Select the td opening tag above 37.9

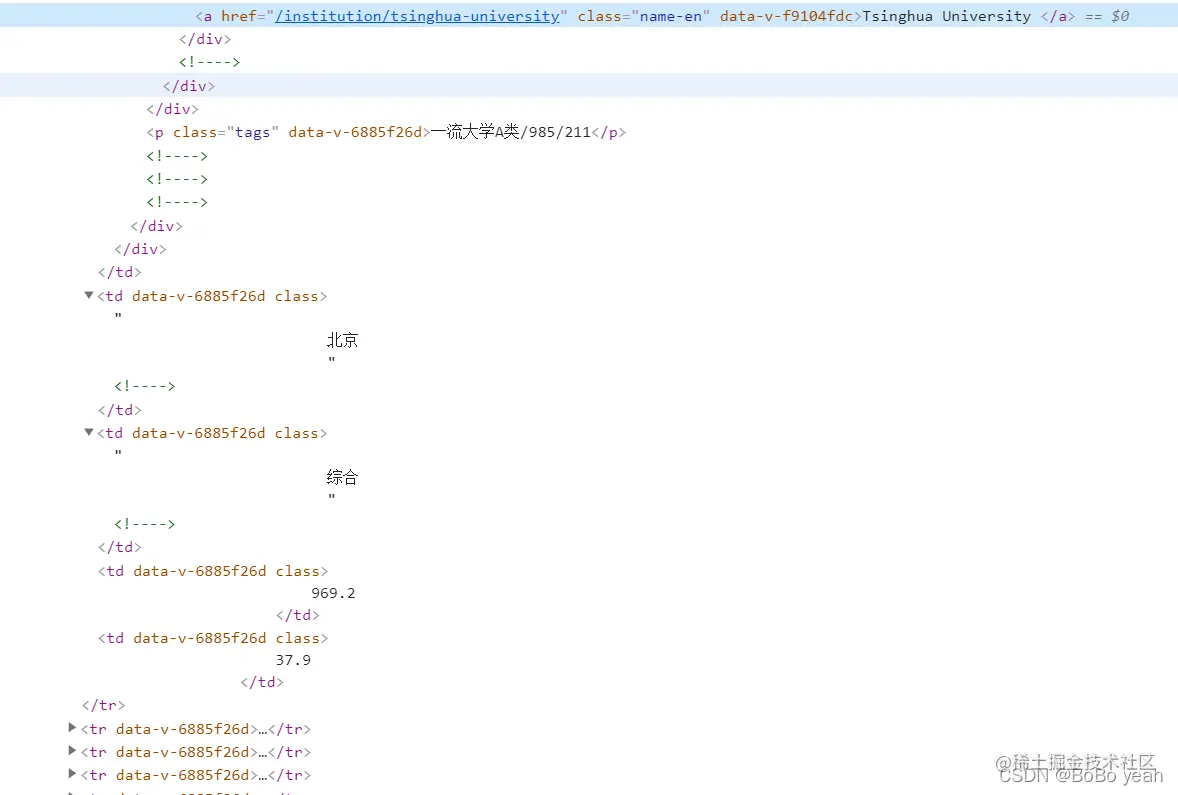coord(213,638)
